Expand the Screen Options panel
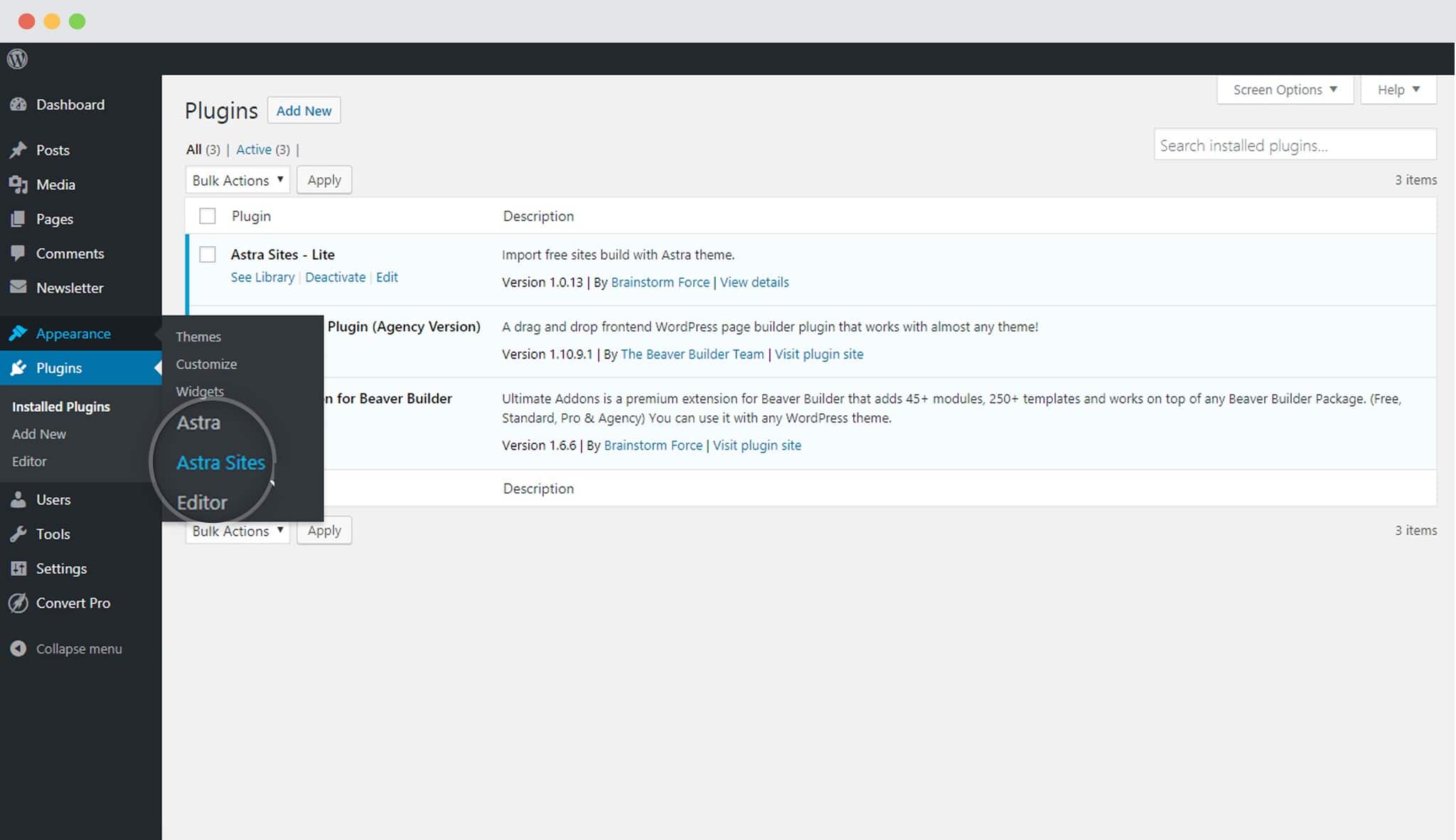The image size is (1456, 840). pos(1285,90)
